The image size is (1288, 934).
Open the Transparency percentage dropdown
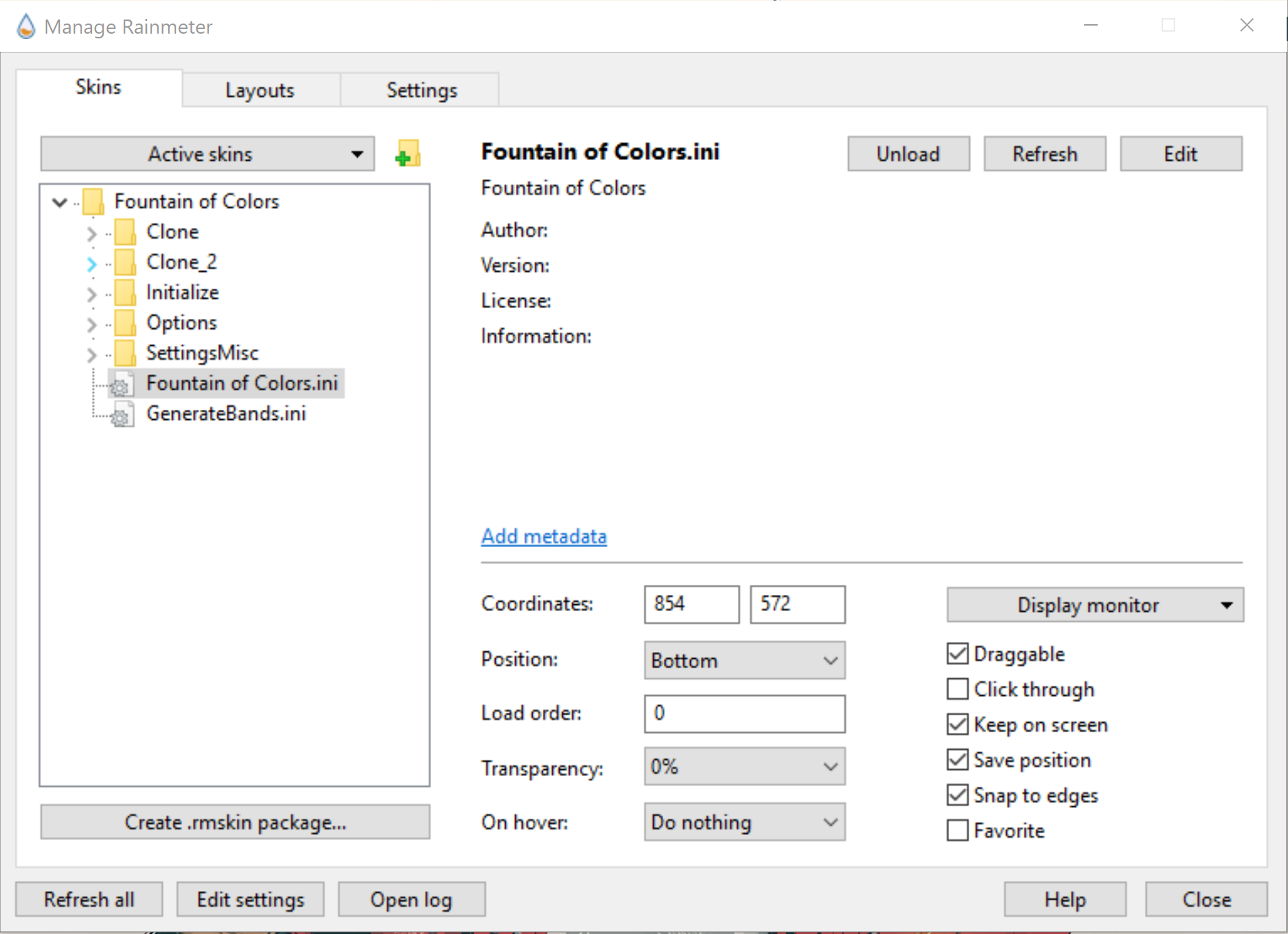pos(744,766)
